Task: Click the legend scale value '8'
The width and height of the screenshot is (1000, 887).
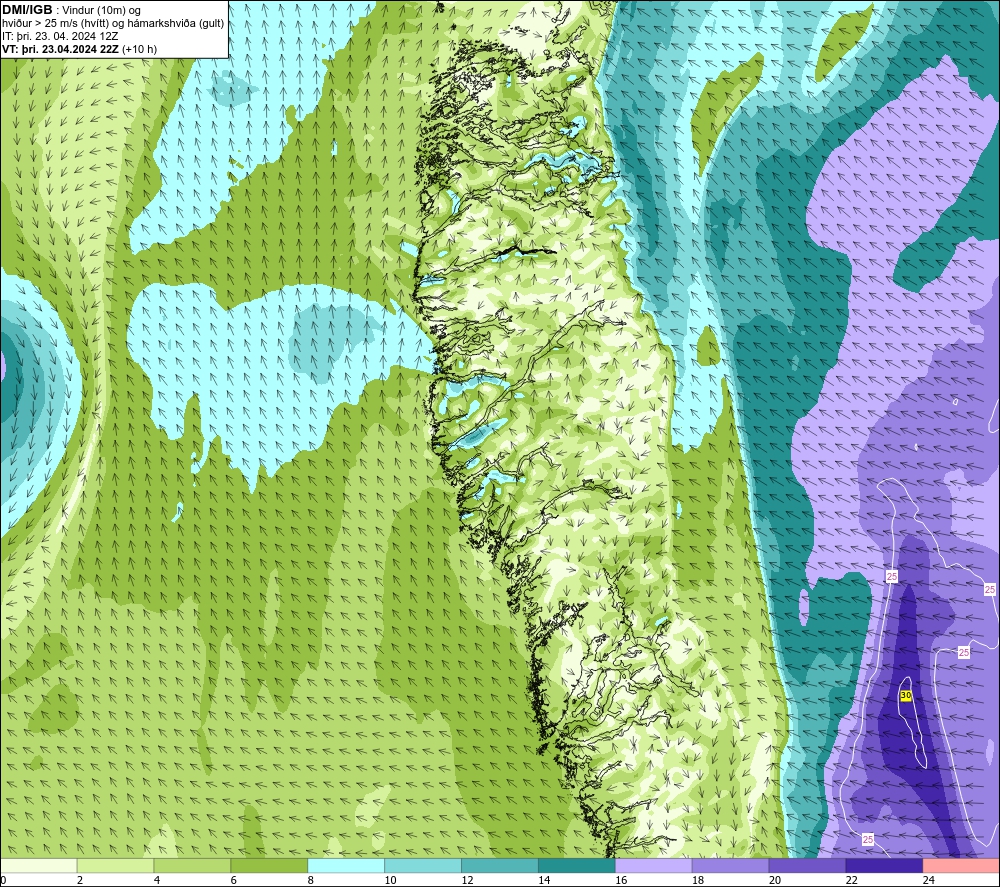Action: [x=311, y=880]
